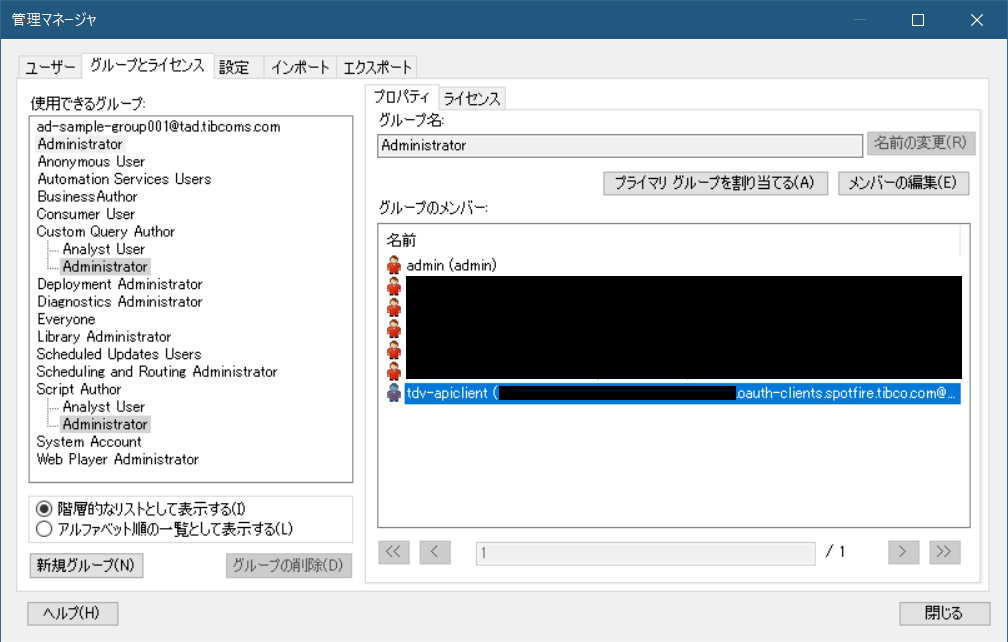Screen dimensions: 1008x642
Task: Click the page number input field
Action: (x=645, y=553)
